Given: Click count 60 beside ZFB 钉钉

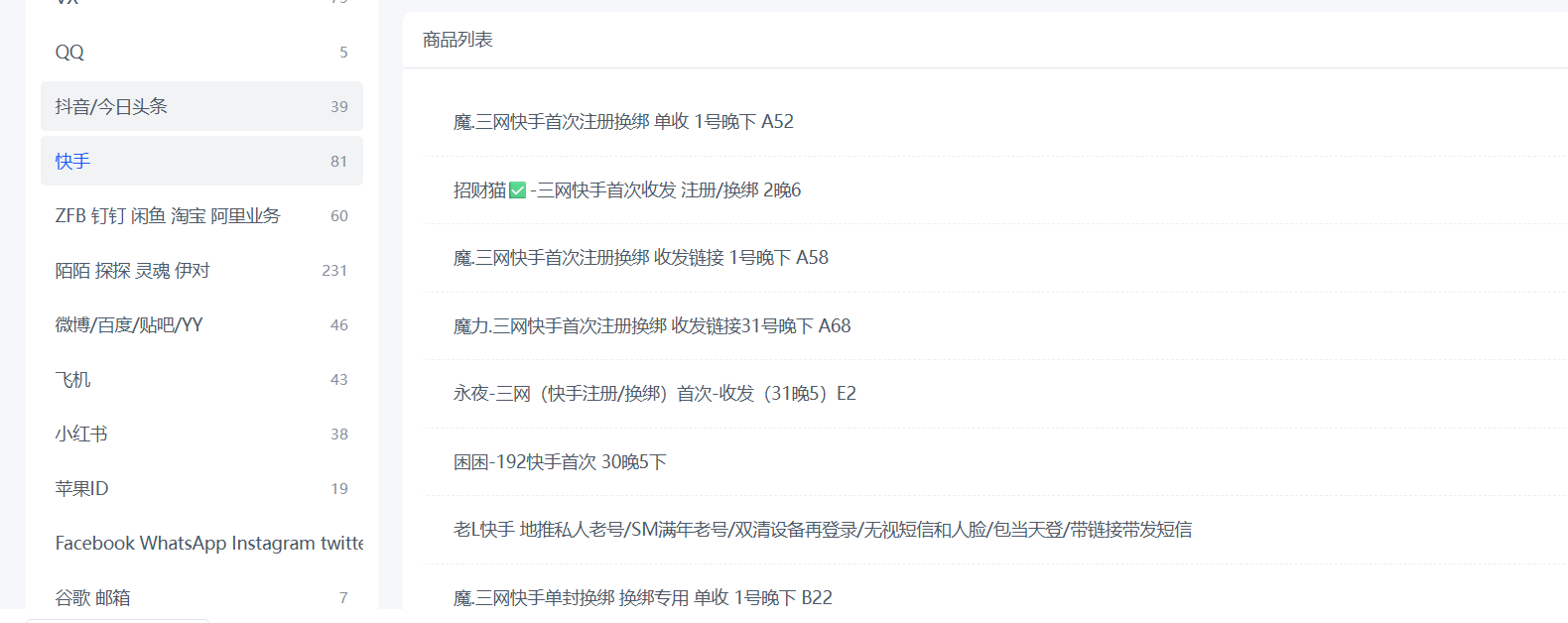Looking at the screenshot, I should 339,216.
